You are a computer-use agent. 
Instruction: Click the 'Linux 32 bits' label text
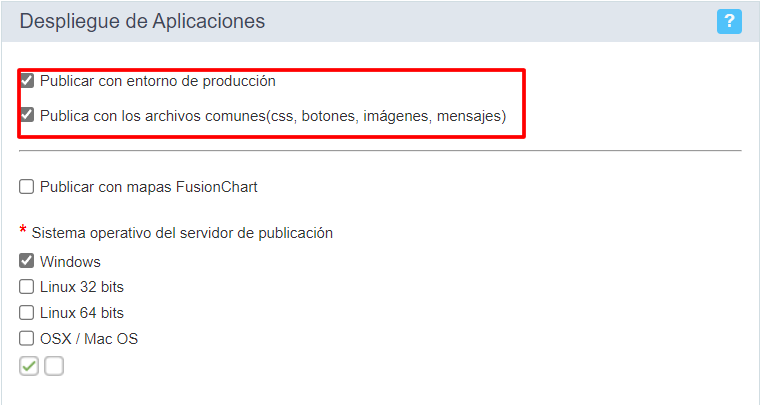pyautogui.click(x=81, y=287)
